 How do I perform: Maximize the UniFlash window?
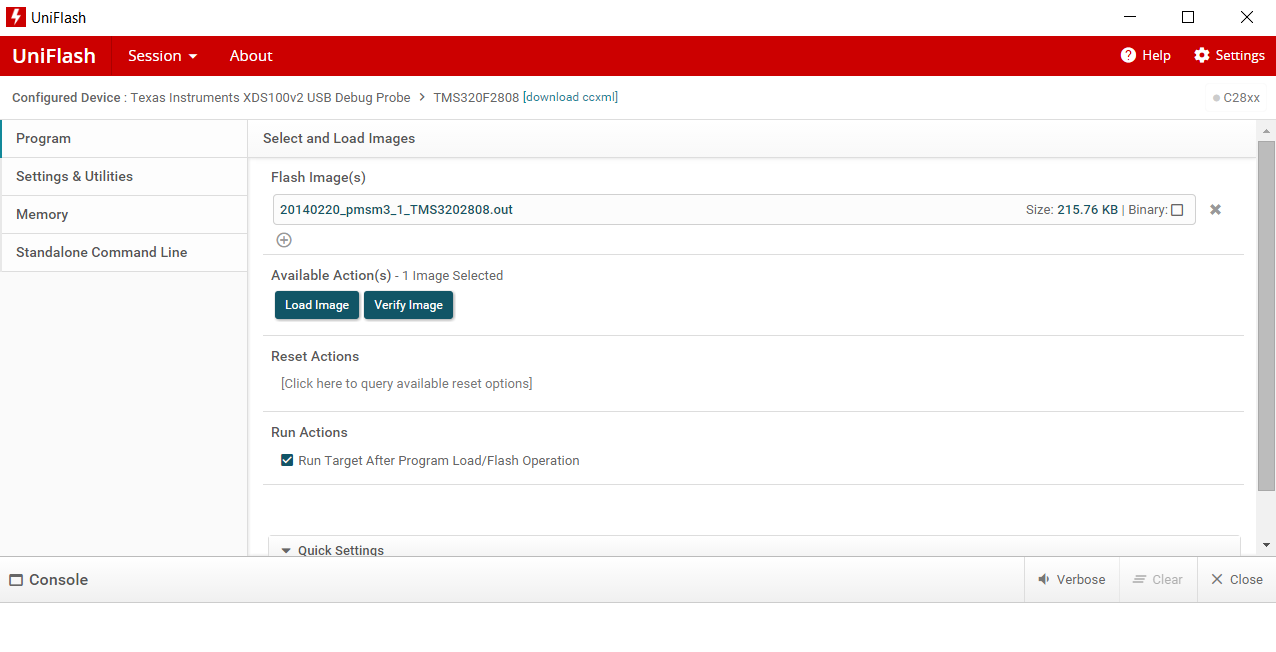1188,17
